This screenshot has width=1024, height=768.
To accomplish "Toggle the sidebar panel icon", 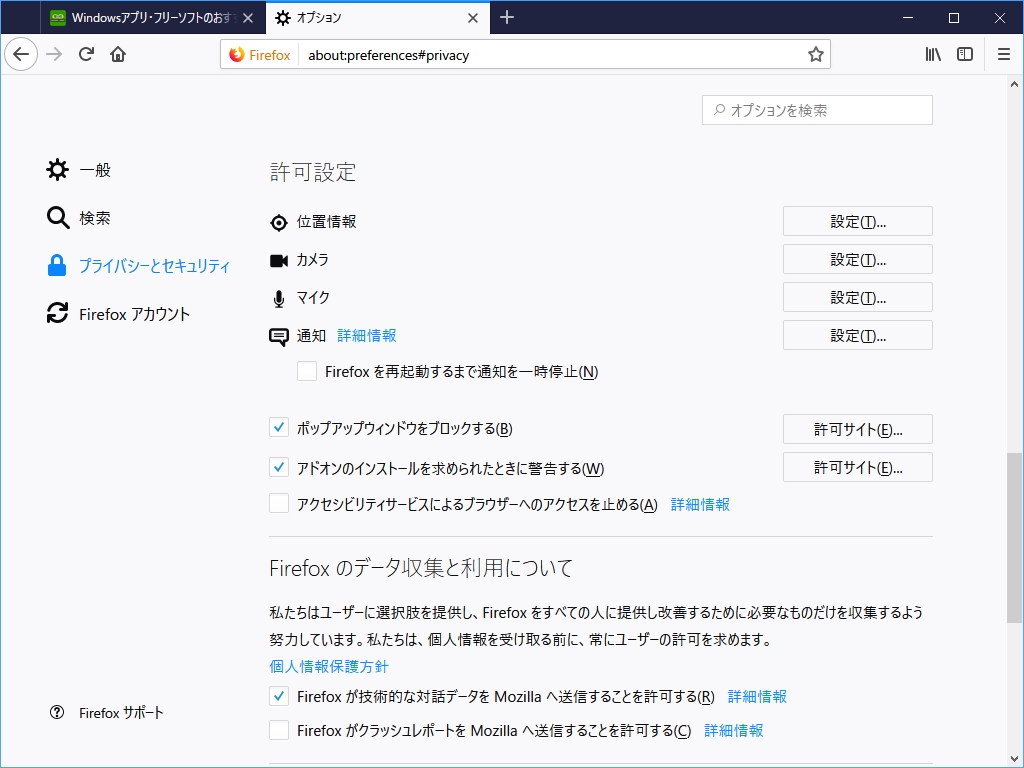I will pyautogui.click(x=964, y=55).
